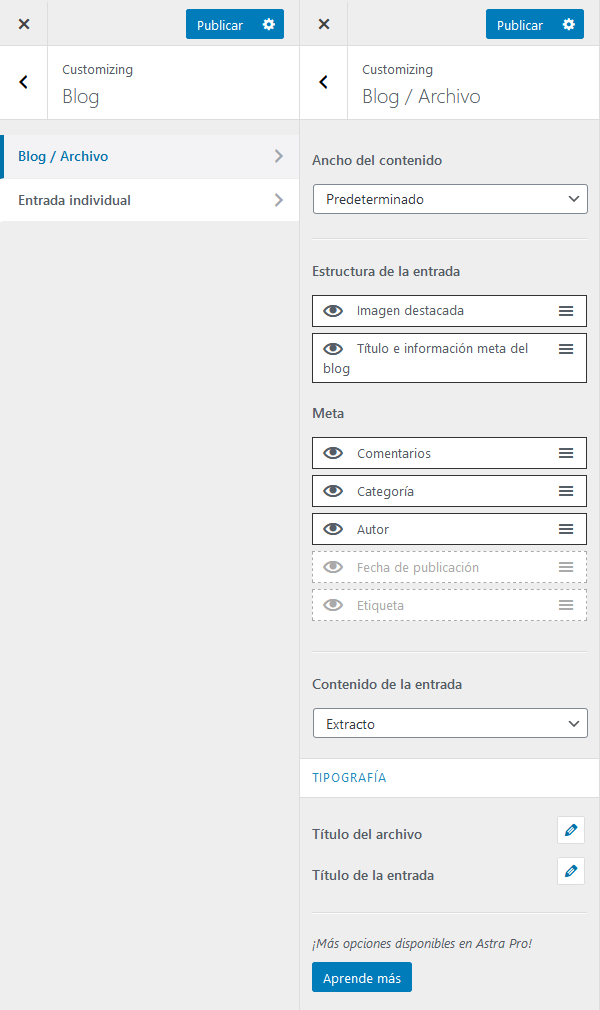The height and width of the screenshot is (1010, 600).
Task: Open the Extracto content dropdown
Action: tap(450, 722)
